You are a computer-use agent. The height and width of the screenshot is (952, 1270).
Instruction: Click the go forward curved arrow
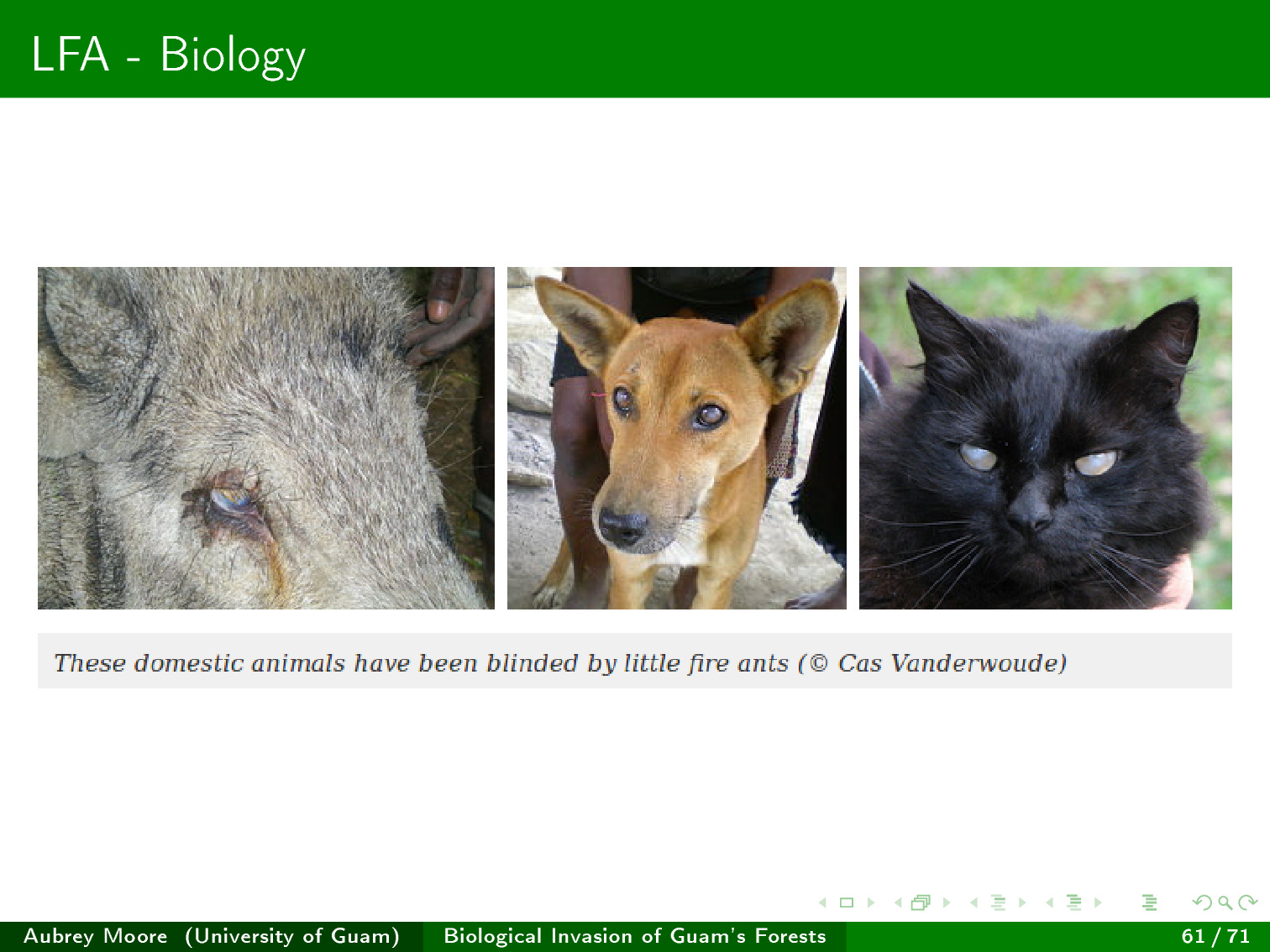[1248, 903]
